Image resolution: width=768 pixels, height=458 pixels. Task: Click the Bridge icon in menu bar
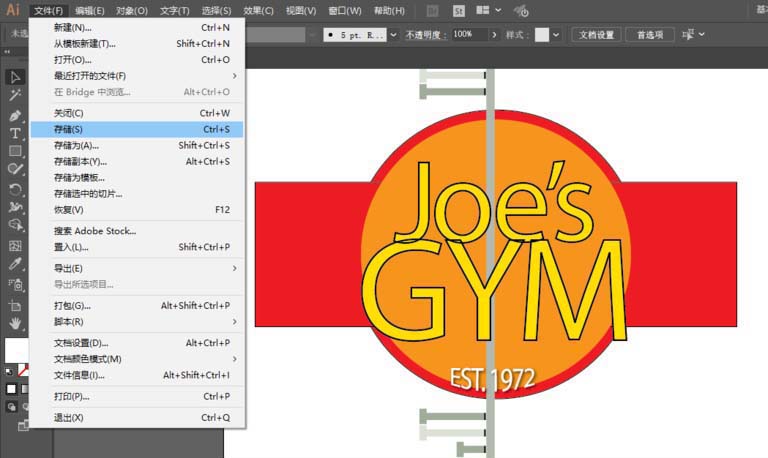(432, 11)
